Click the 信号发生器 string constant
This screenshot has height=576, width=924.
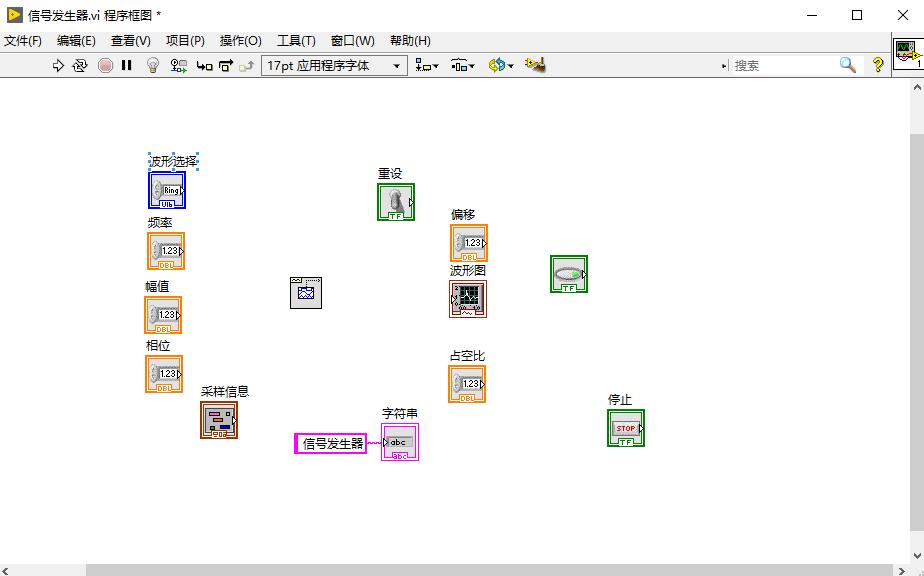(331, 443)
